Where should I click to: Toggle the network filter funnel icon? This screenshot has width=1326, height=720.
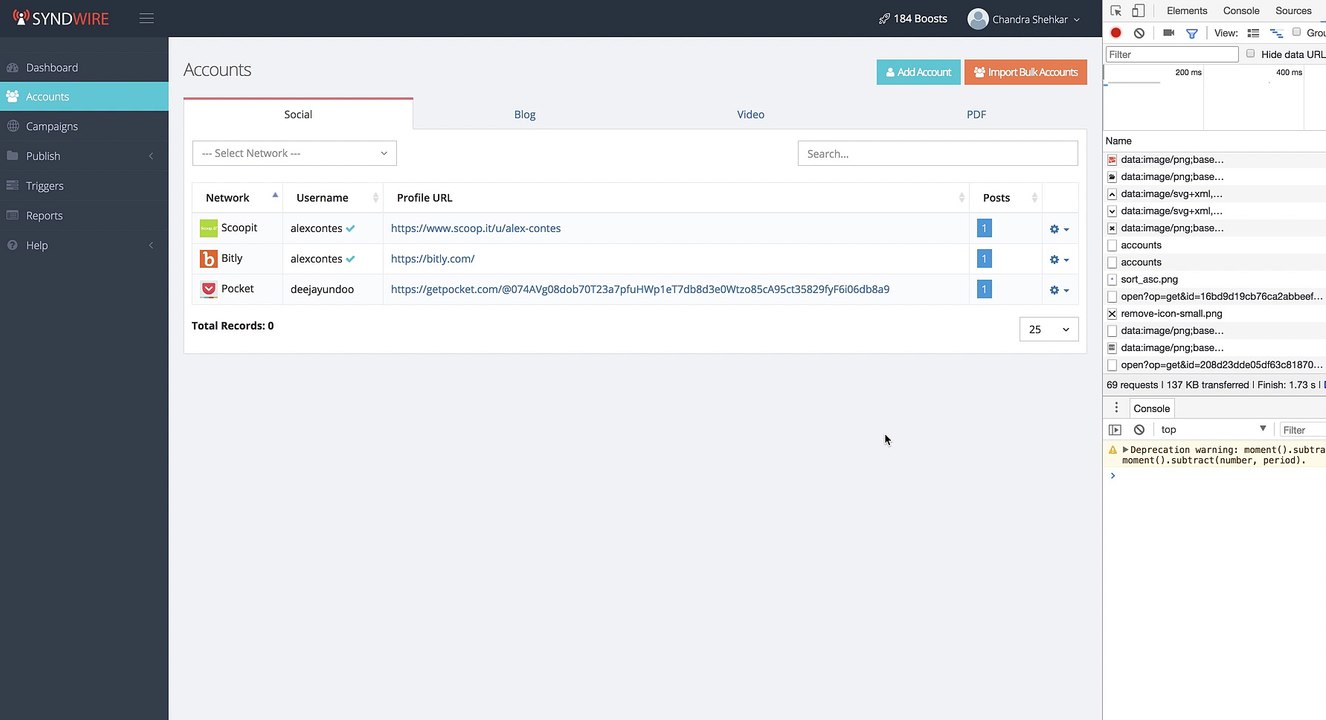coord(1192,33)
